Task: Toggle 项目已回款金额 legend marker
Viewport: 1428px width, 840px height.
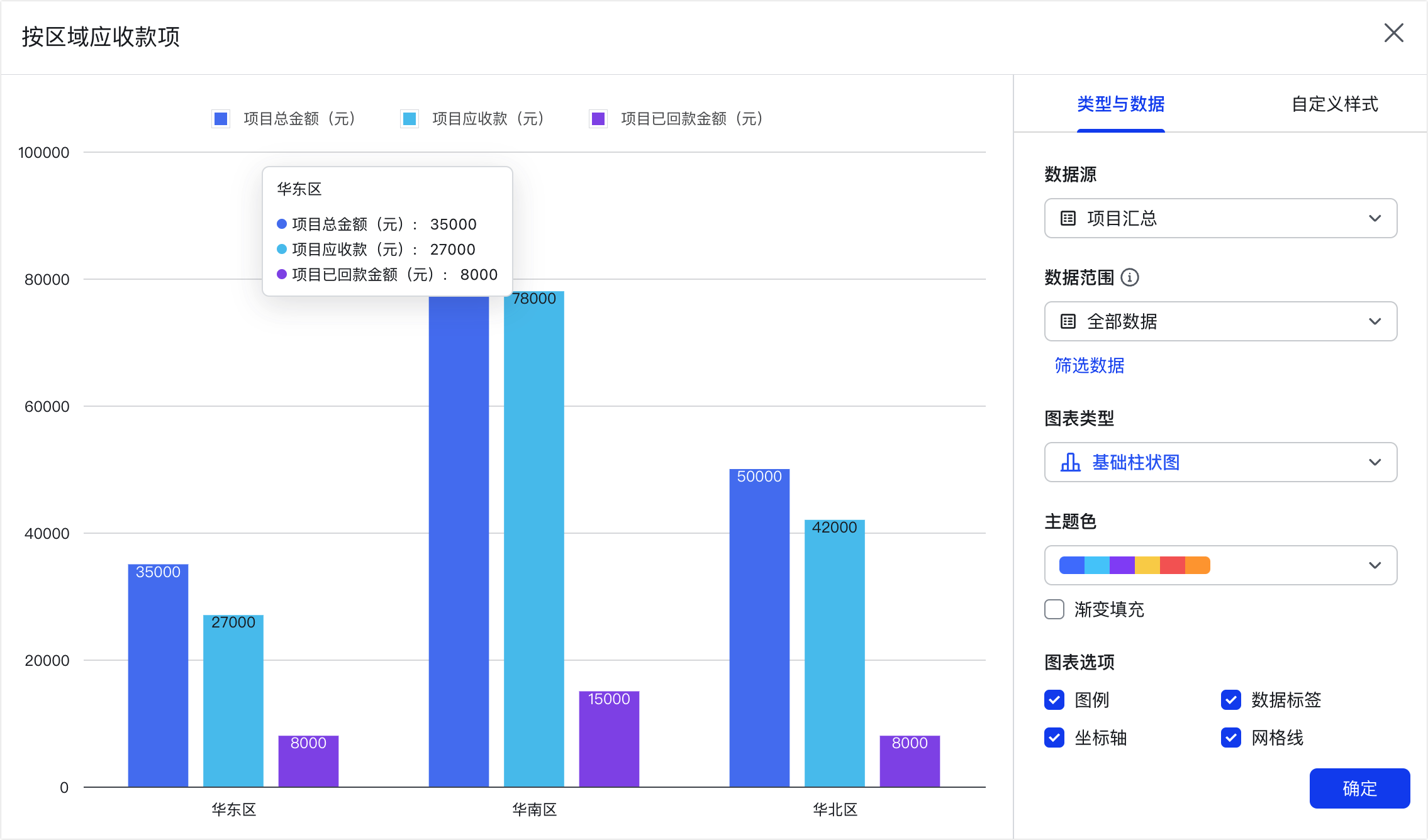Action: tap(598, 119)
